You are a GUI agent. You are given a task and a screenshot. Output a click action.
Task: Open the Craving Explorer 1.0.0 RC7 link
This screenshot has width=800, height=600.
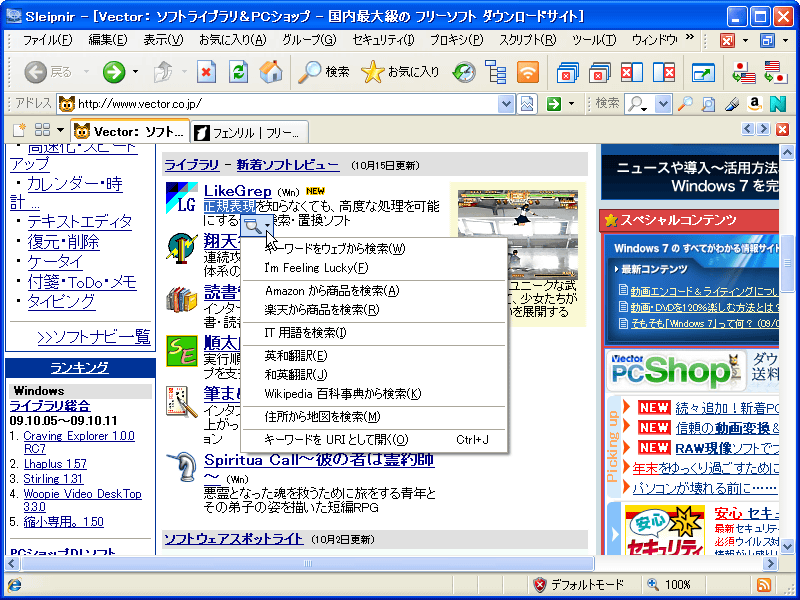79,442
